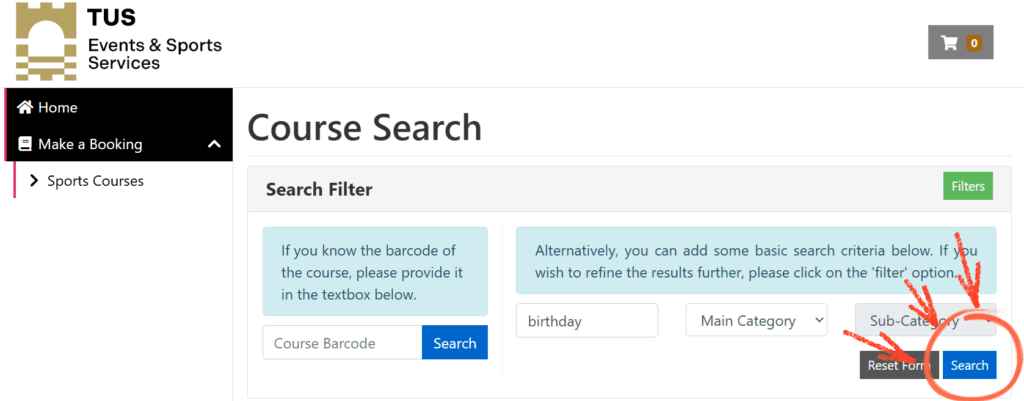Click the "Events & Sports Services" site title

tap(155, 54)
